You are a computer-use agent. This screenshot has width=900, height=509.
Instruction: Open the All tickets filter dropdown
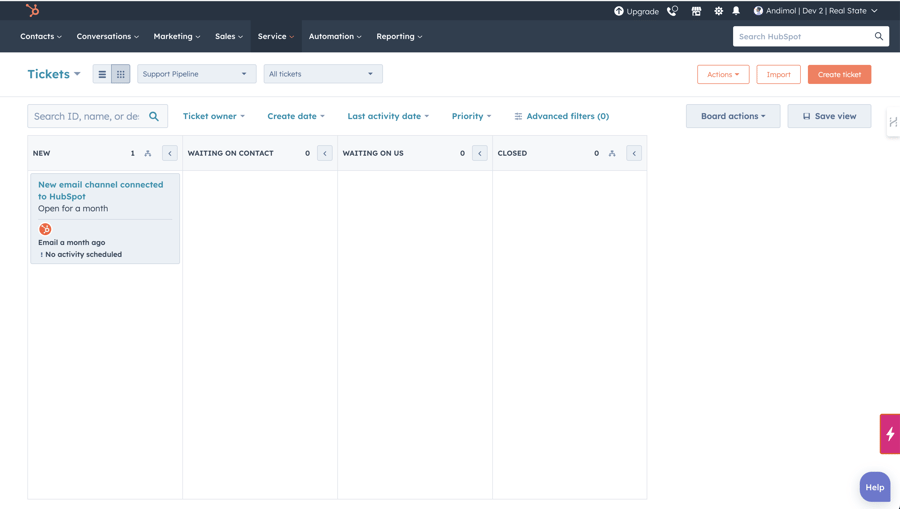322,74
